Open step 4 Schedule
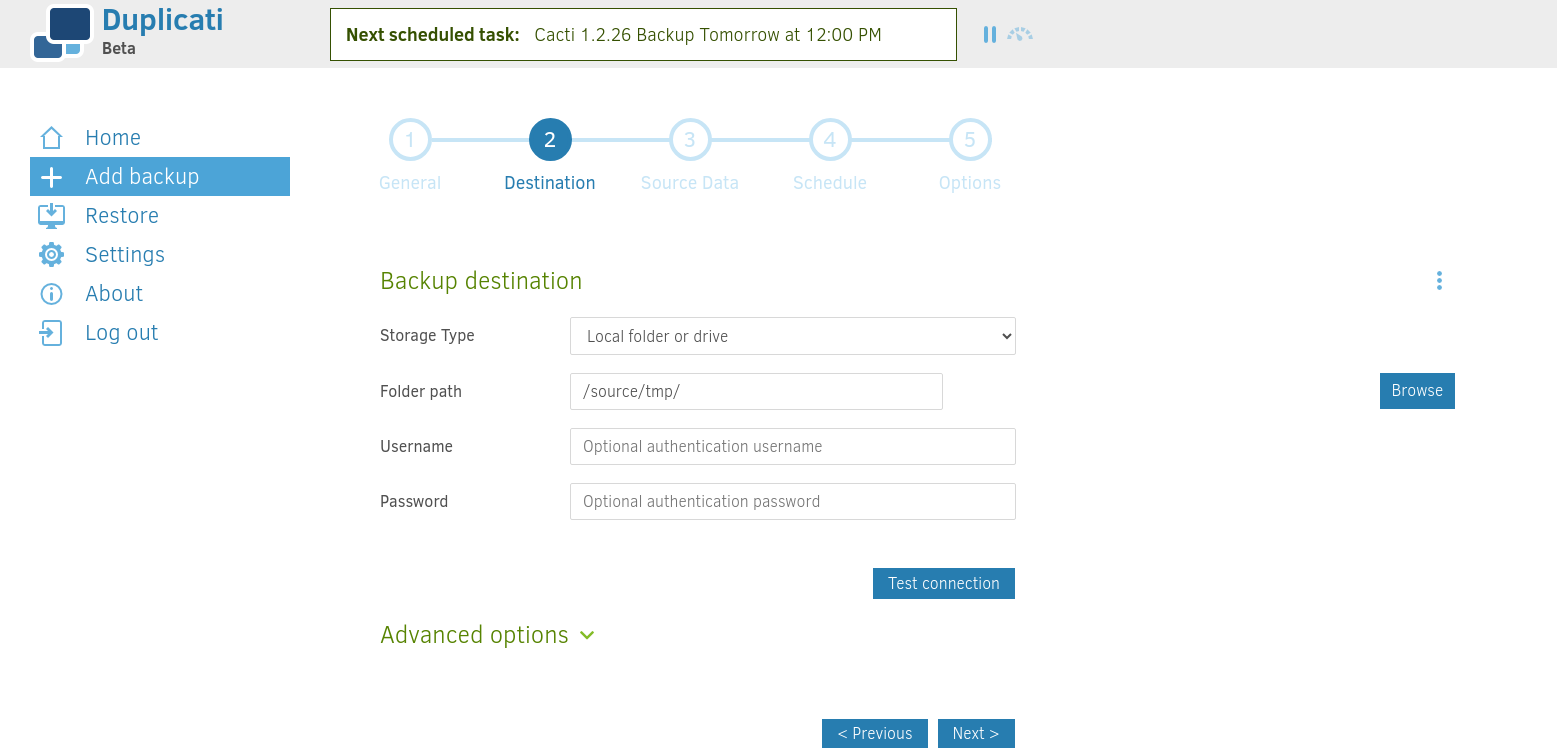This screenshot has height=752, width=1557. 830,140
